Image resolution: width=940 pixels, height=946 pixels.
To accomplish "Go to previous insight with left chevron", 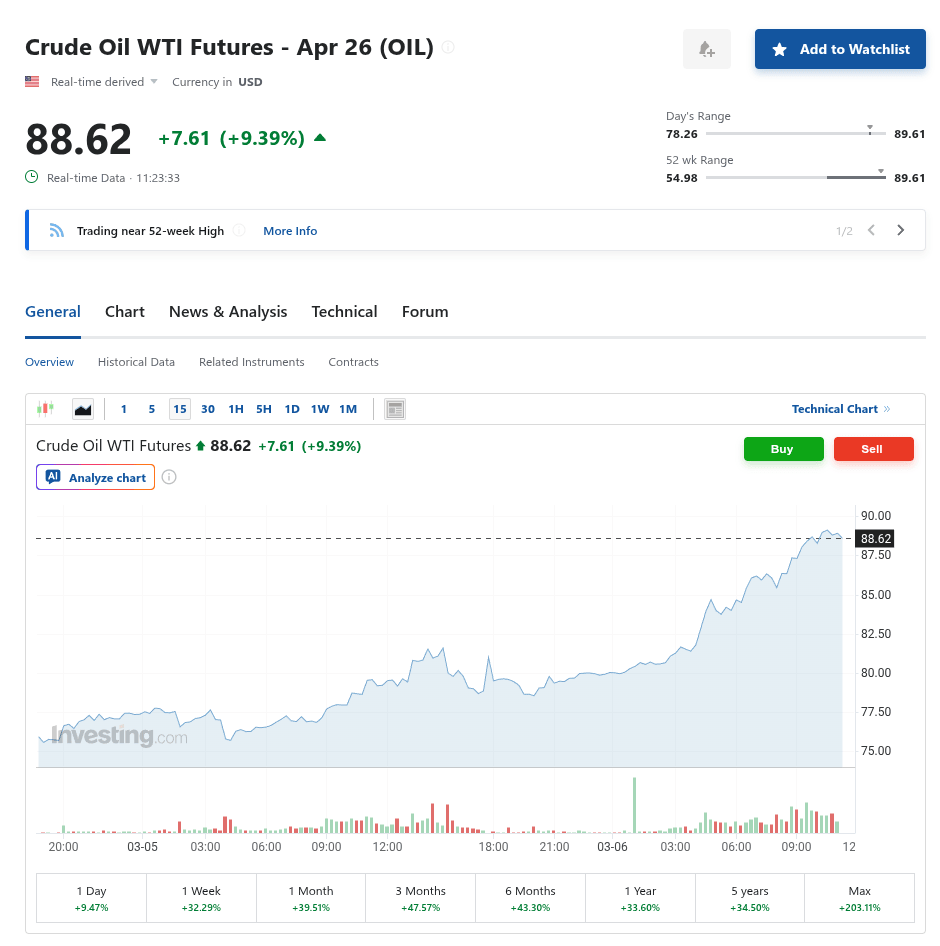I will point(871,230).
